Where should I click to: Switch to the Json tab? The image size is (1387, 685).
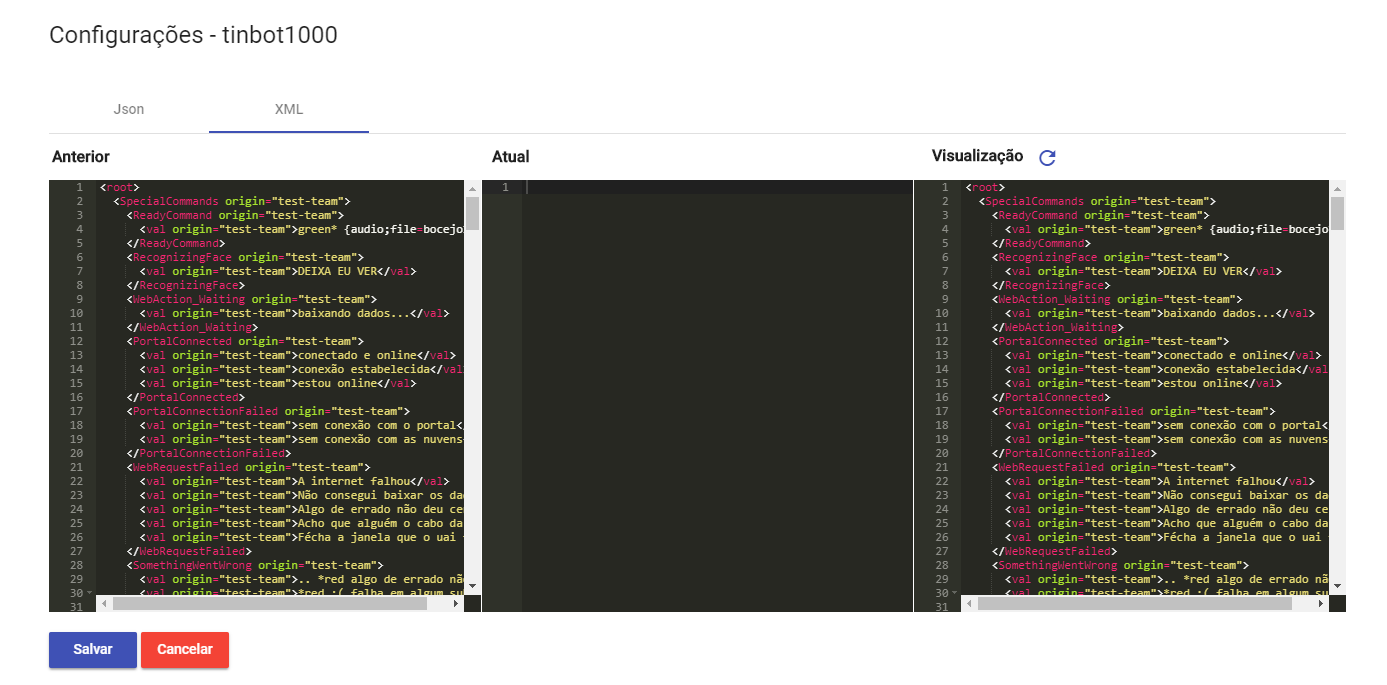[x=129, y=109]
